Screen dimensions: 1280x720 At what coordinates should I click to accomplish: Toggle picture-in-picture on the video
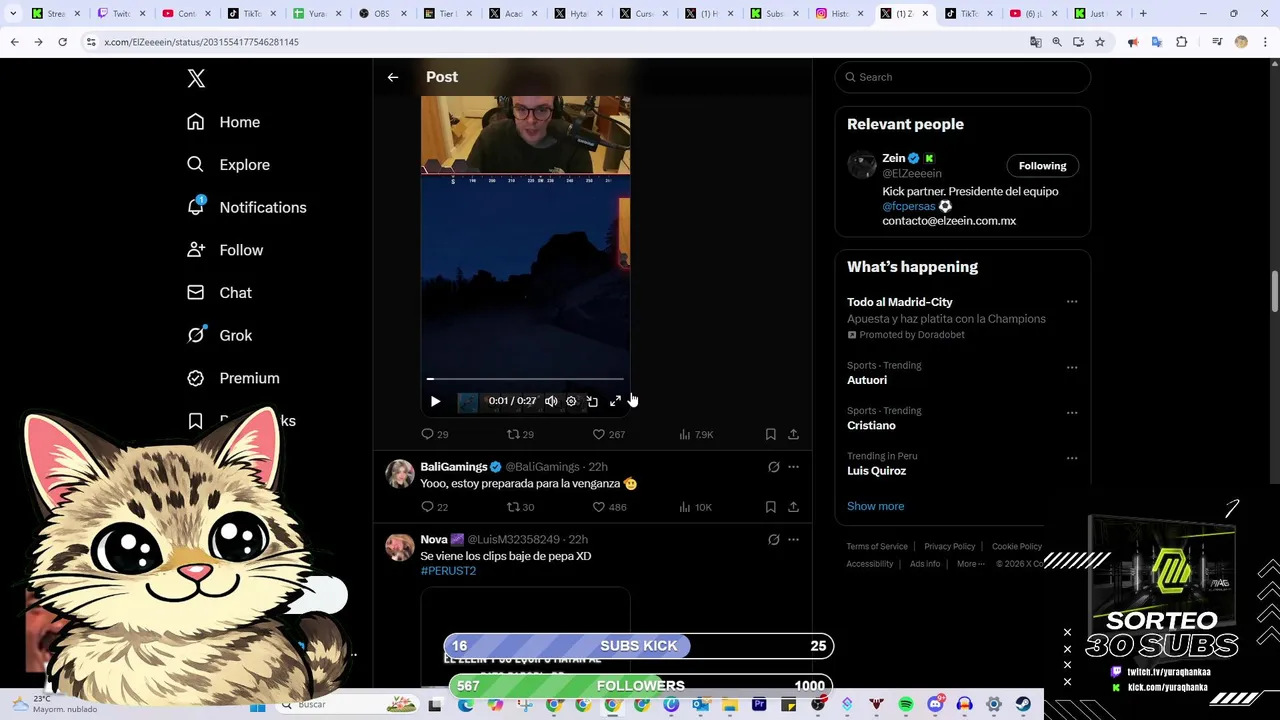tap(592, 401)
